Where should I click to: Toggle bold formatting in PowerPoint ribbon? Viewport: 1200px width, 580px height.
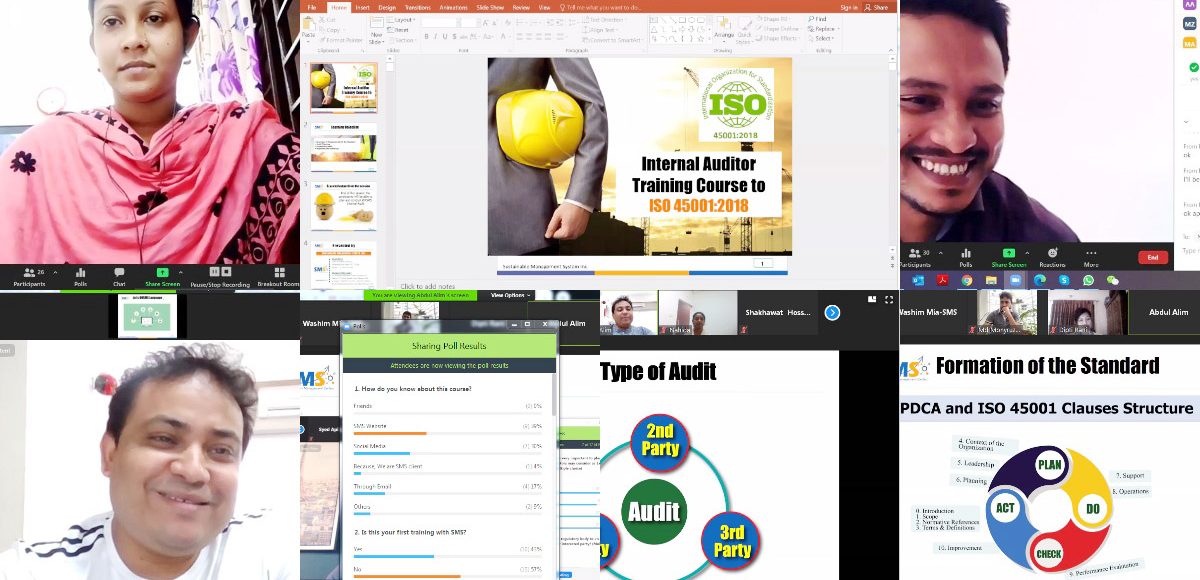point(426,36)
